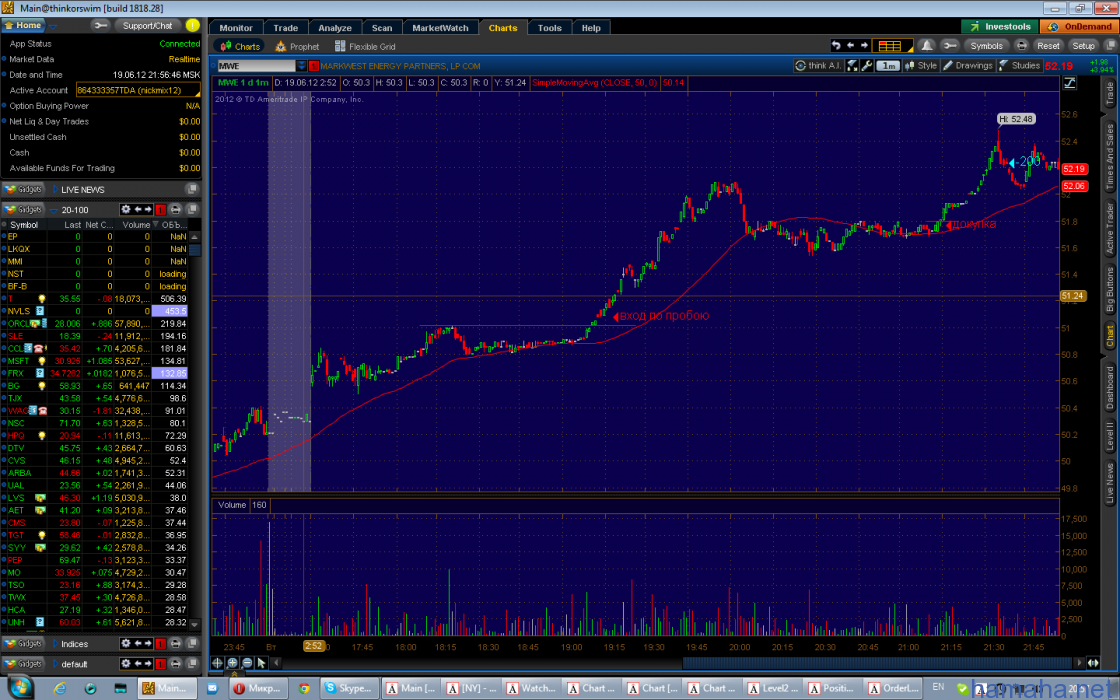Click the pan crosshair tool below the chart
The height and width of the screenshot is (700, 1120).
pyautogui.click(x=218, y=663)
